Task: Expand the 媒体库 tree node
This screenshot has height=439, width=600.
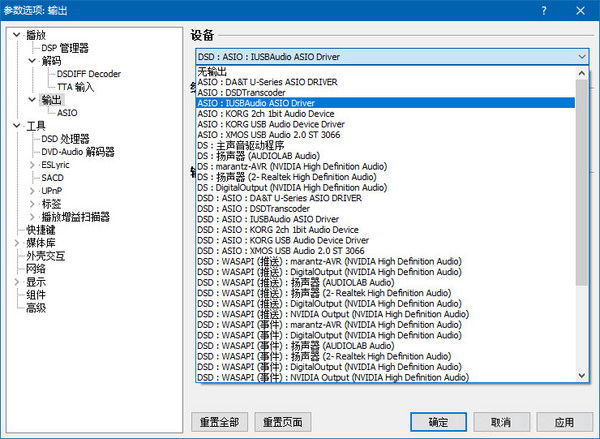Action: [16, 243]
